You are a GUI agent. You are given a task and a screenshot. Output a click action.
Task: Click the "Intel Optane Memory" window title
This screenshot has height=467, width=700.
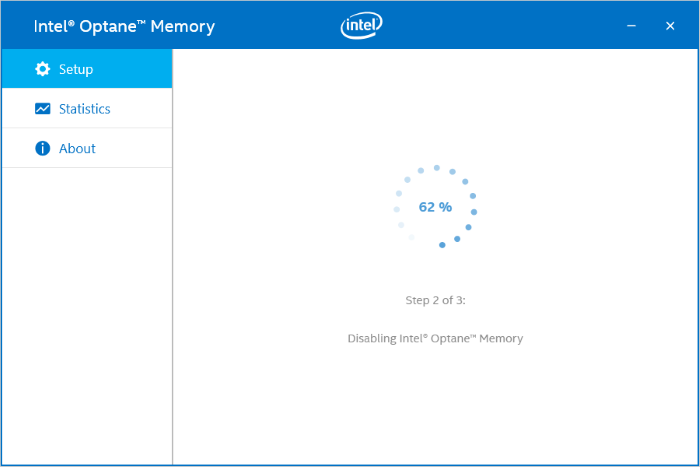[124, 26]
